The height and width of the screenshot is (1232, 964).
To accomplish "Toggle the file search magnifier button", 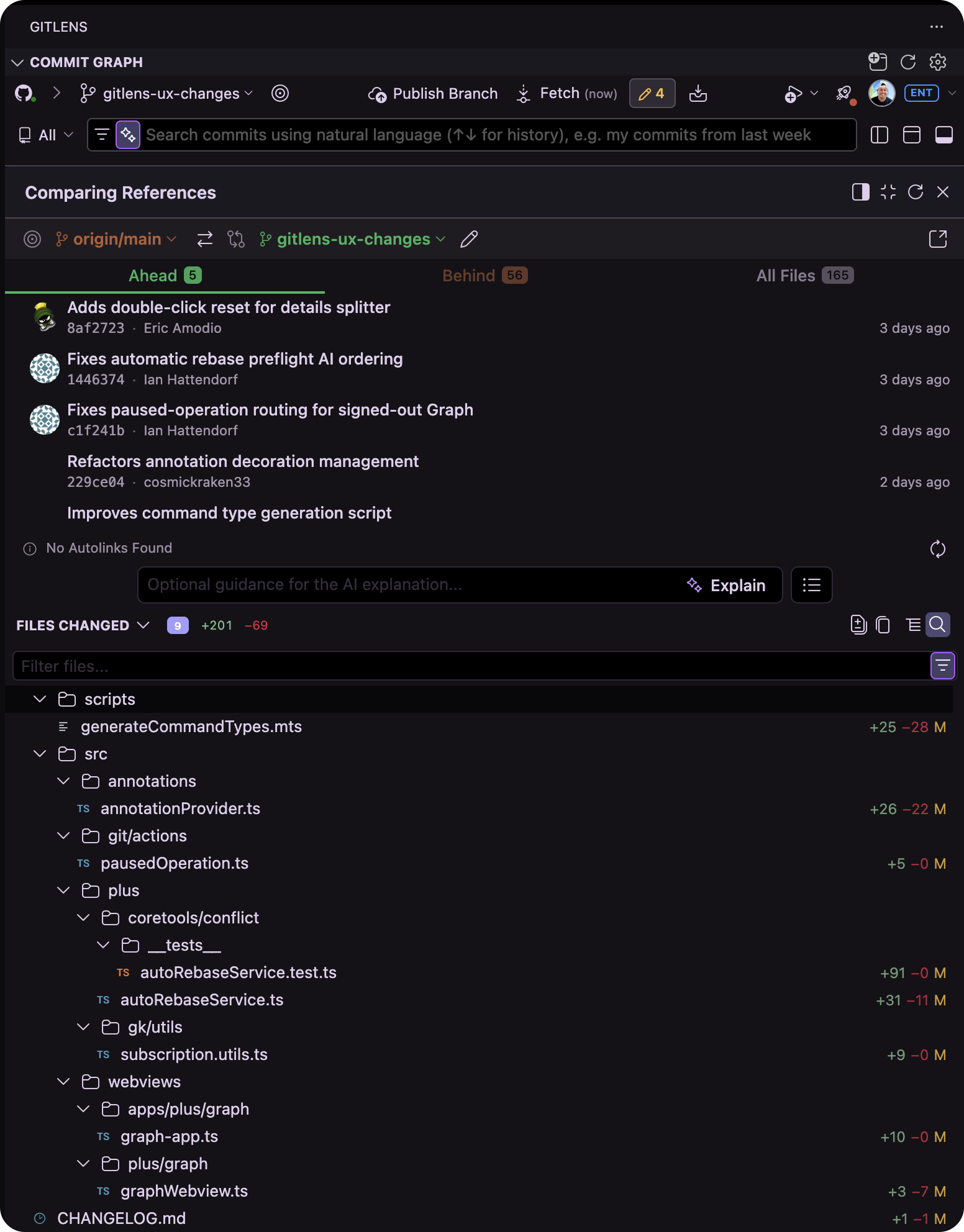I will click(x=938, y=625).
